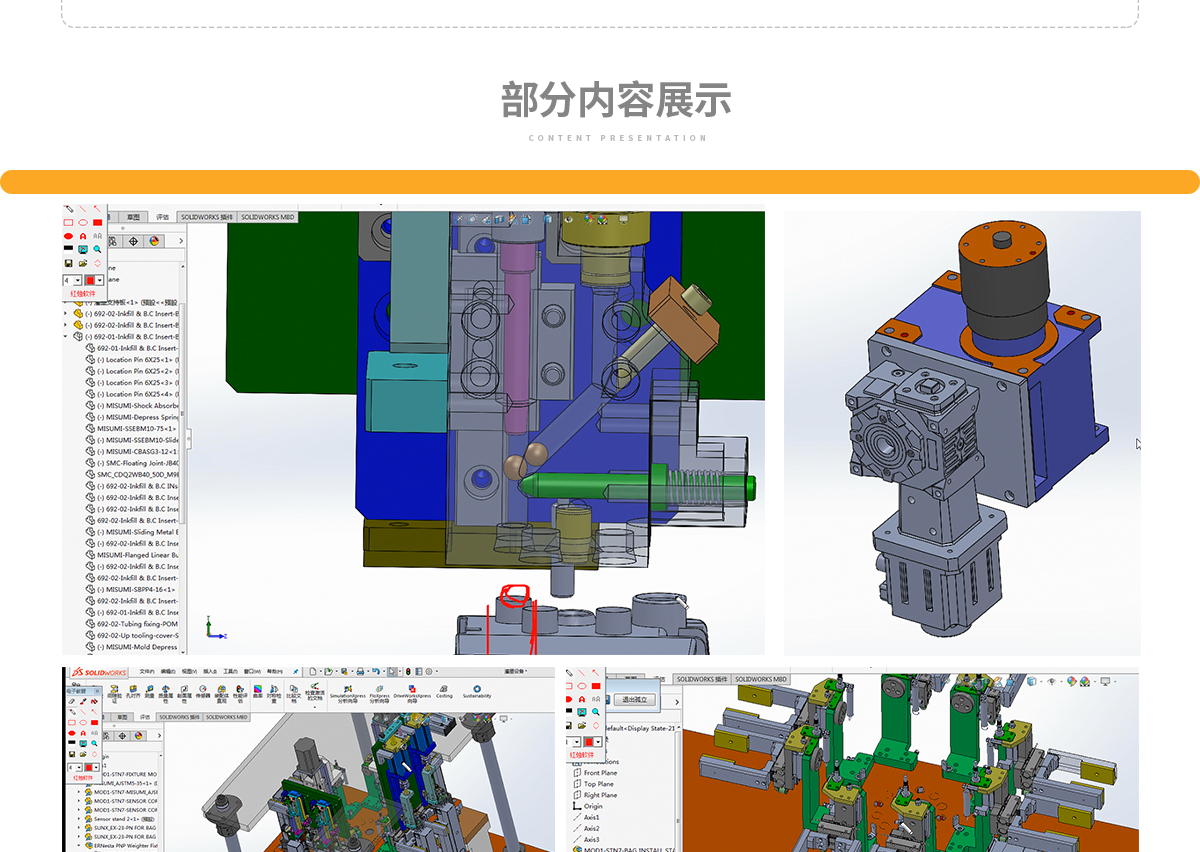This screenshot has width=1200, height=852.
Task: Open the Costing tool in the bottom-left ribbon
Action: click(444, 691)
